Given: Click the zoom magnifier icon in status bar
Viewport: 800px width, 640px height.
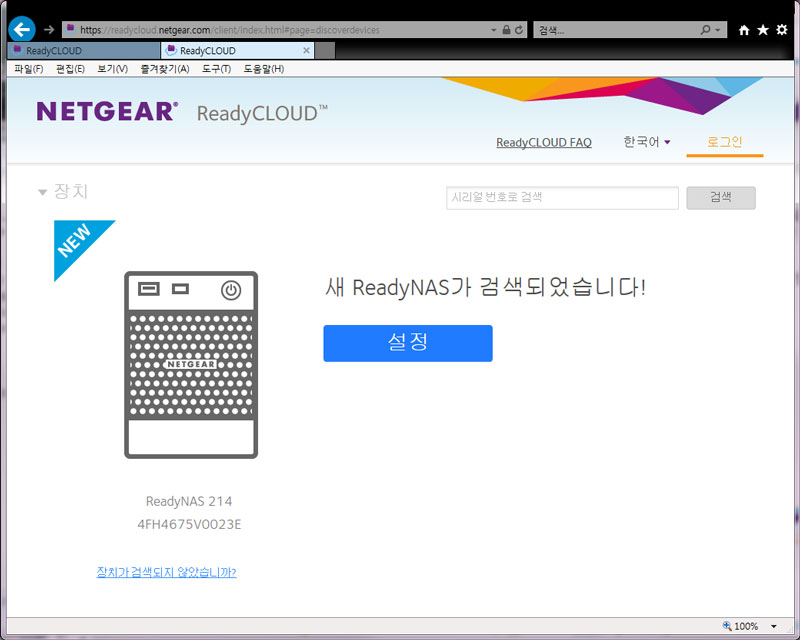Looking at the screenshot, I should pos(727,626).
